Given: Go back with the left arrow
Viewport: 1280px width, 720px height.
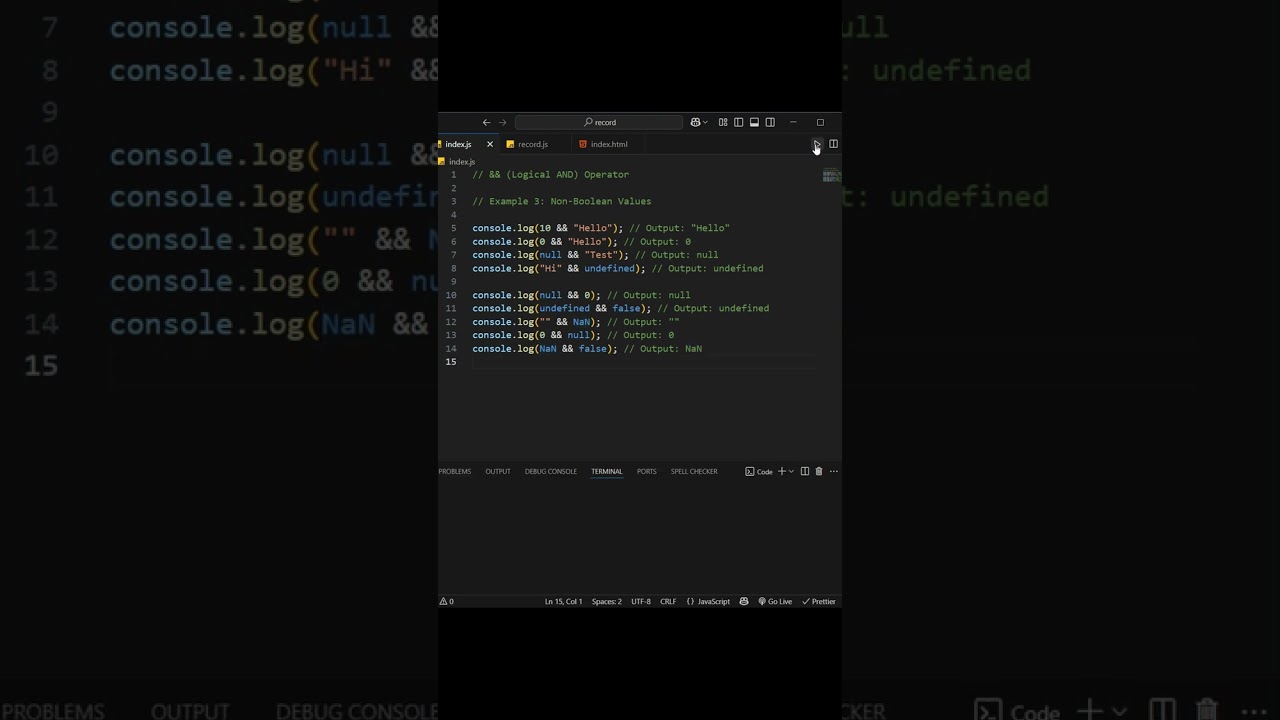Looking at the screenshot, I should (x=486, y=122).
